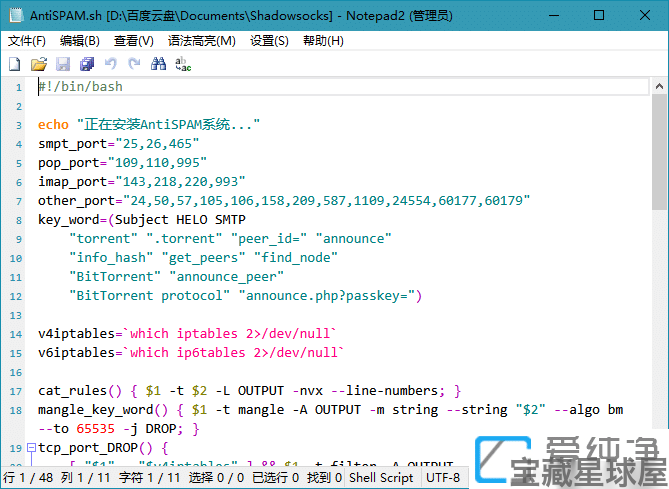This screenshot has width=669, height=489.
Task: Click line number 16 in the margin
Action: (x=16, y=373)
